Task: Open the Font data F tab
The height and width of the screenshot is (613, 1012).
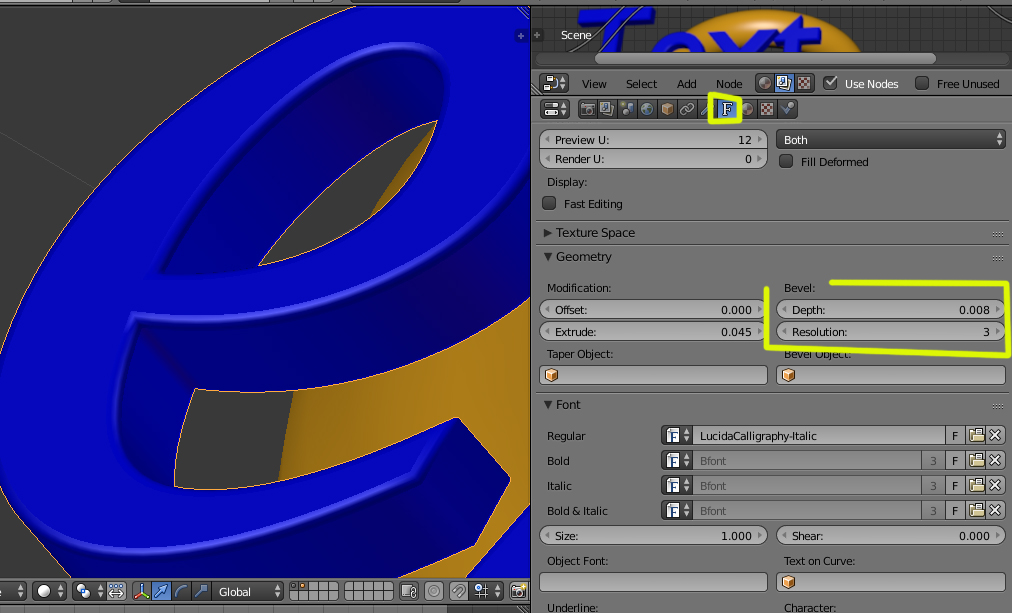Action: tap(727, 109)
